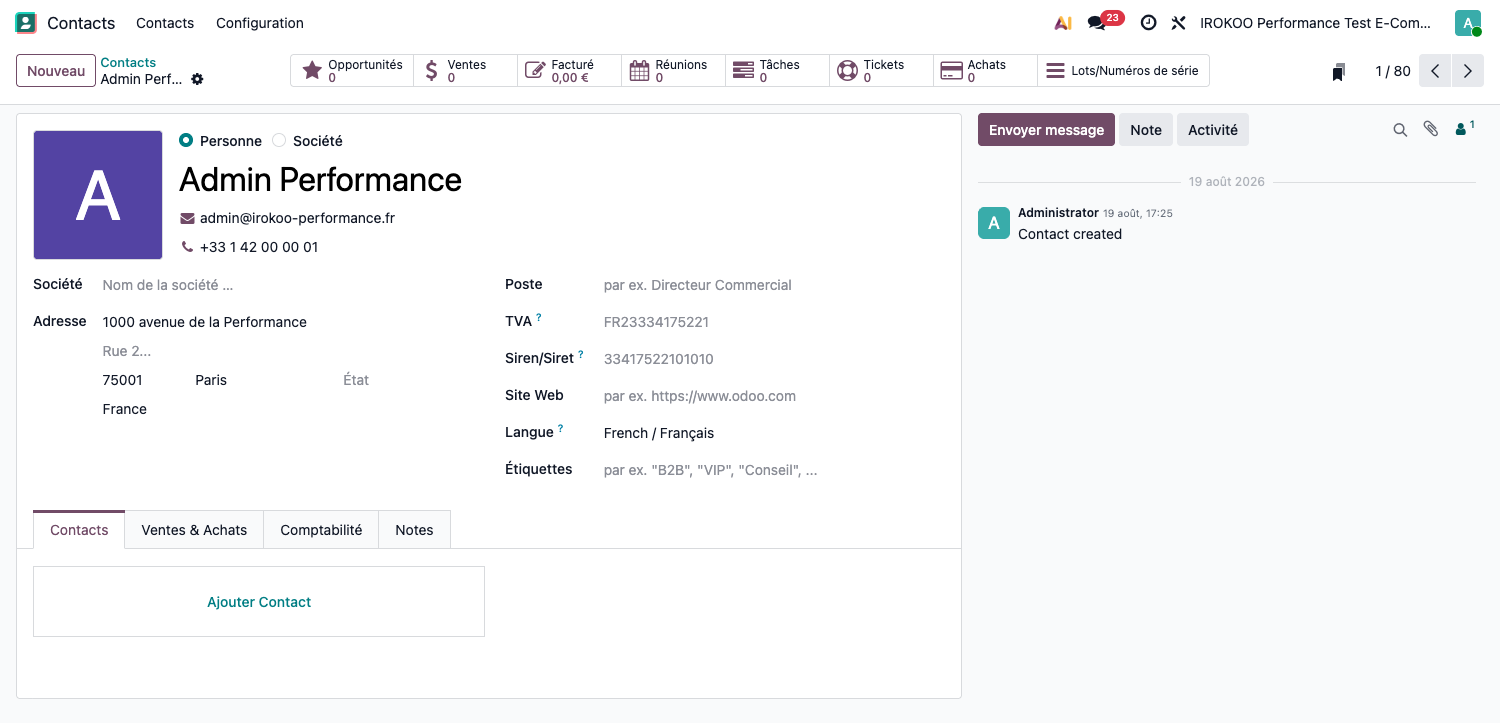Screen dimensions: 1500x723
Task: Click the Activité button
Action: pyautogui.click(x=1213, y=130)
